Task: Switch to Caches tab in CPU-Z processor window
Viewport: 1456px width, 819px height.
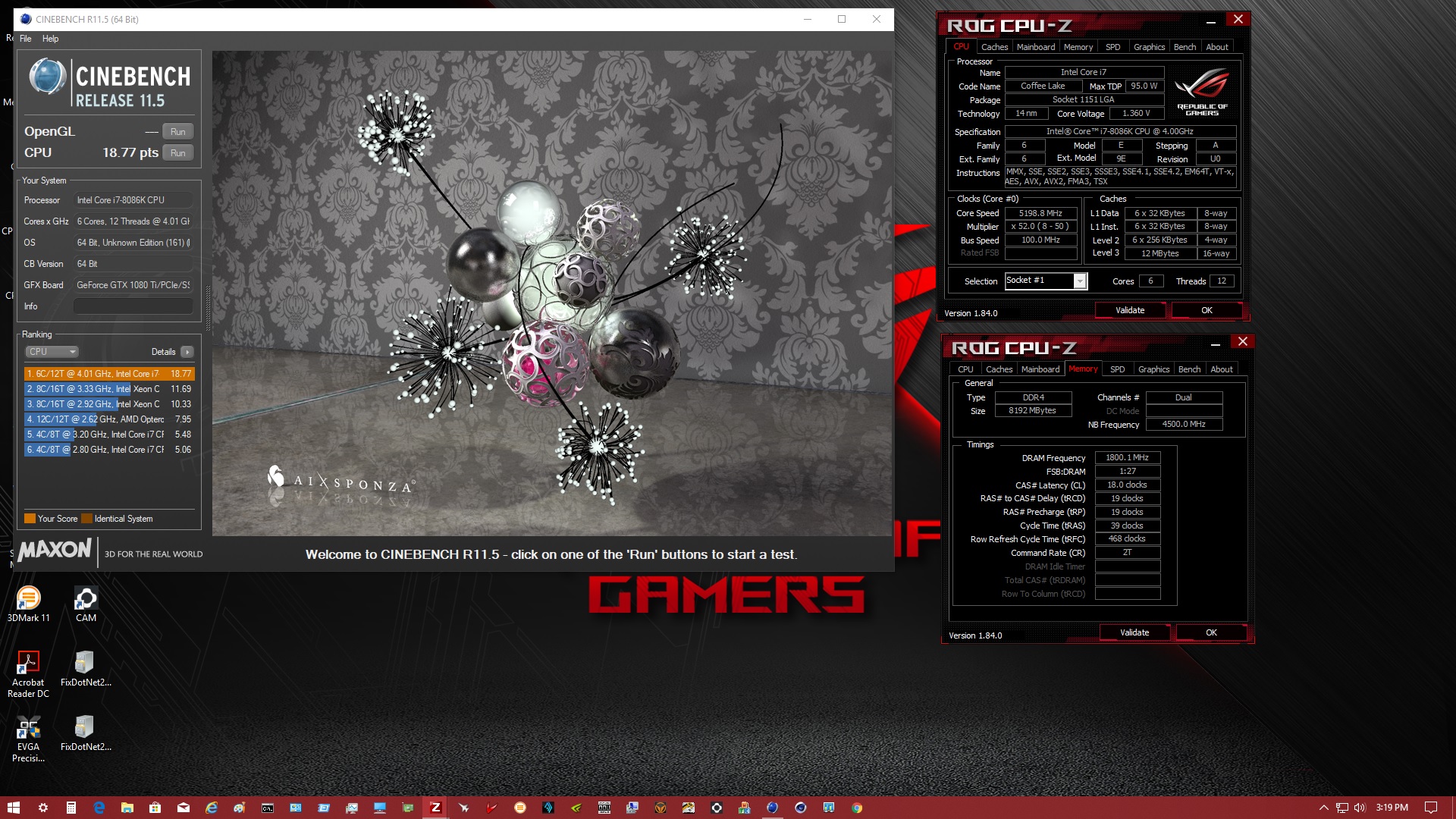Action: point(994,47)
